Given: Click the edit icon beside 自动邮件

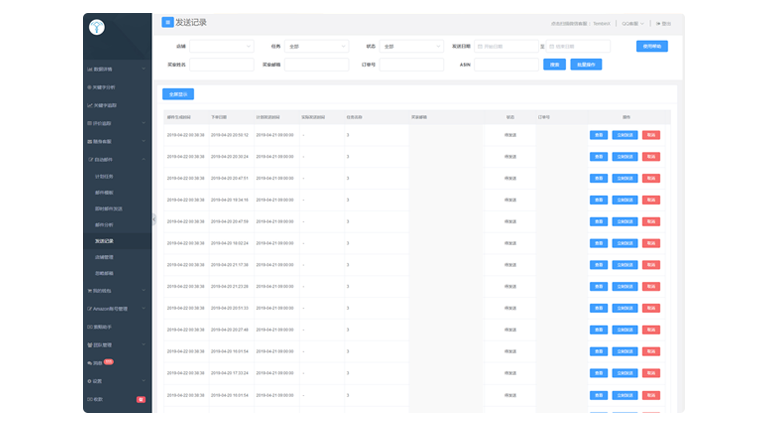Looking at the screenshot, I should pos(91,159).
